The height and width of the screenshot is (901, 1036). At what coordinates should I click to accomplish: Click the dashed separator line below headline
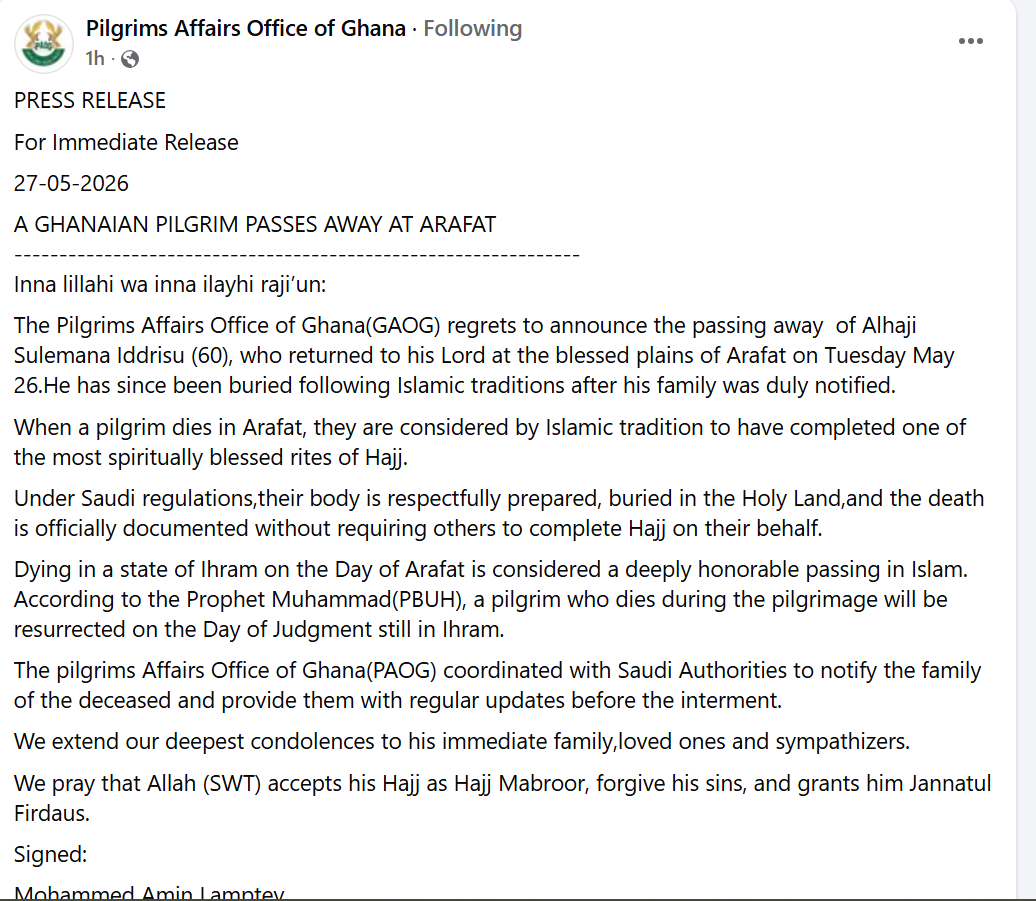pyautogui.click(x=297, y=254)
